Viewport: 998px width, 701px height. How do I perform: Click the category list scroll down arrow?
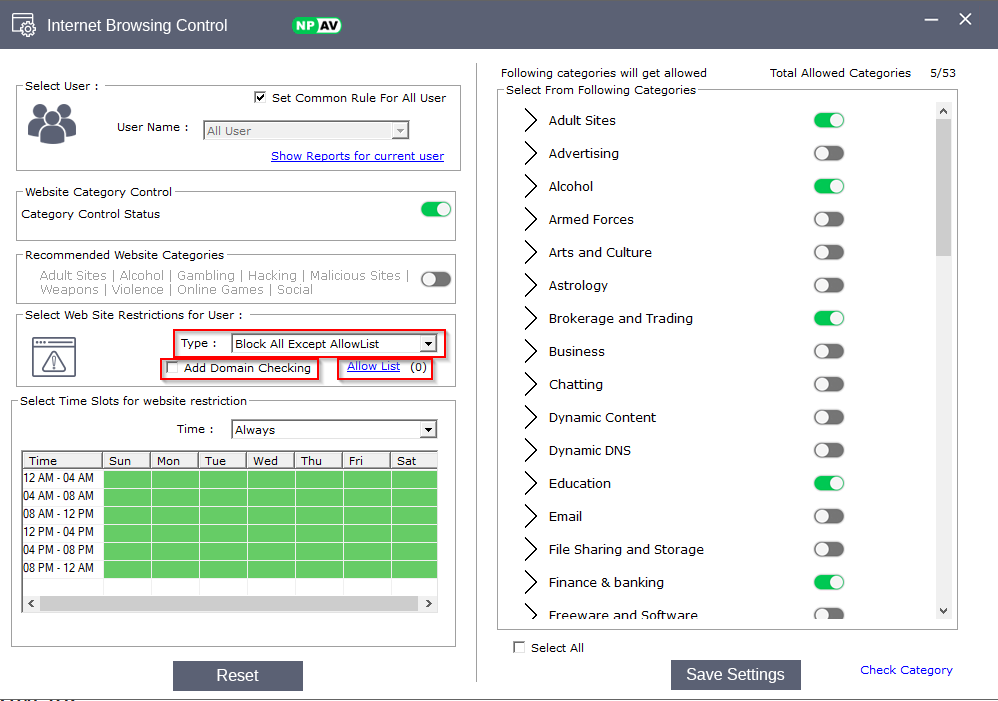(x=943, y=611)
